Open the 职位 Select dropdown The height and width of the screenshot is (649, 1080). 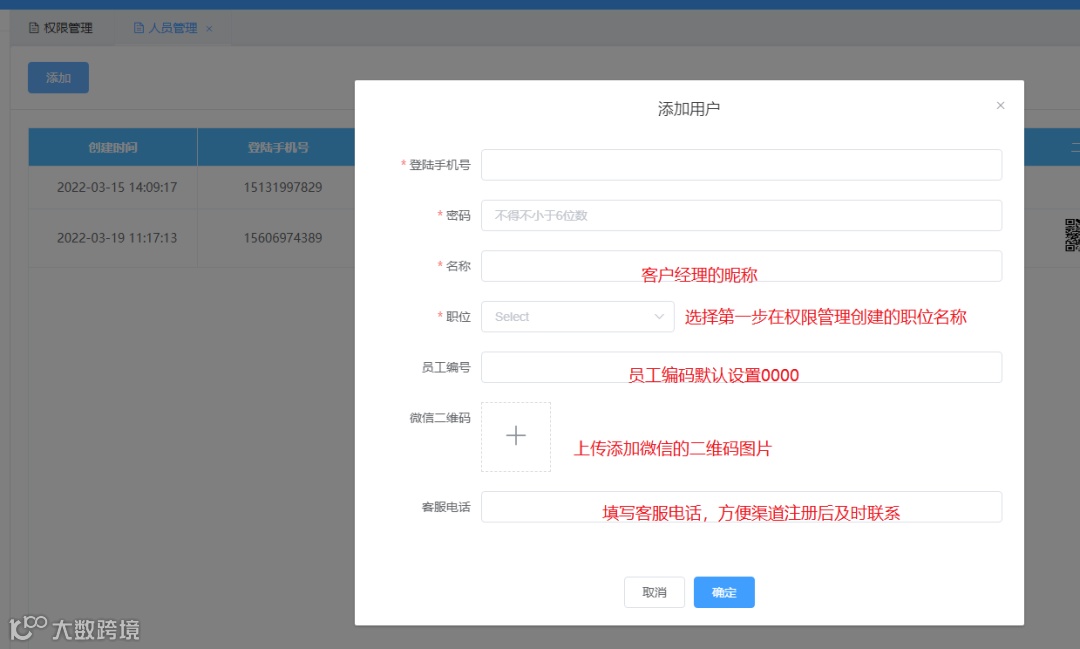(x=577, y=316)
